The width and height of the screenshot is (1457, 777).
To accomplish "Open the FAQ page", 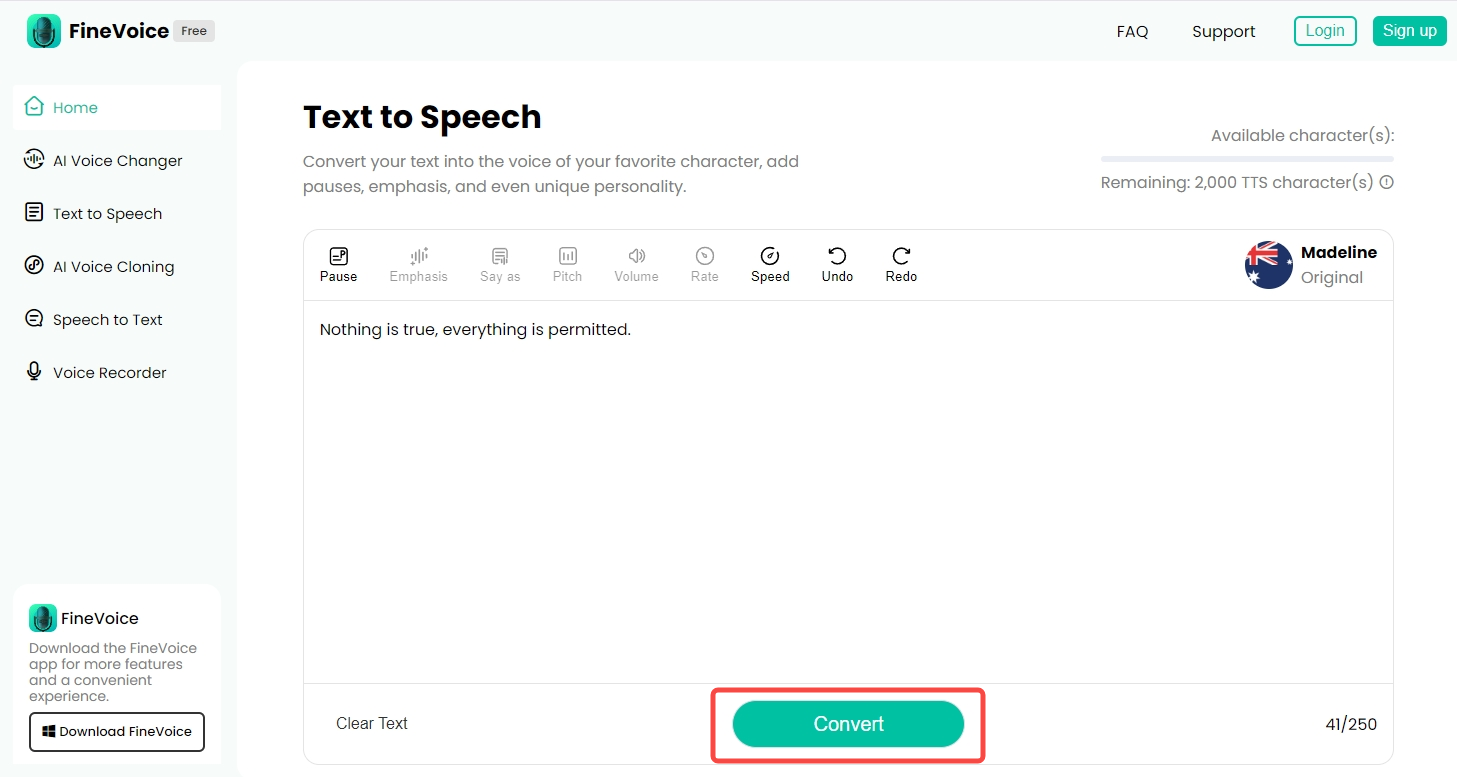I will [x=1132, y=31].
